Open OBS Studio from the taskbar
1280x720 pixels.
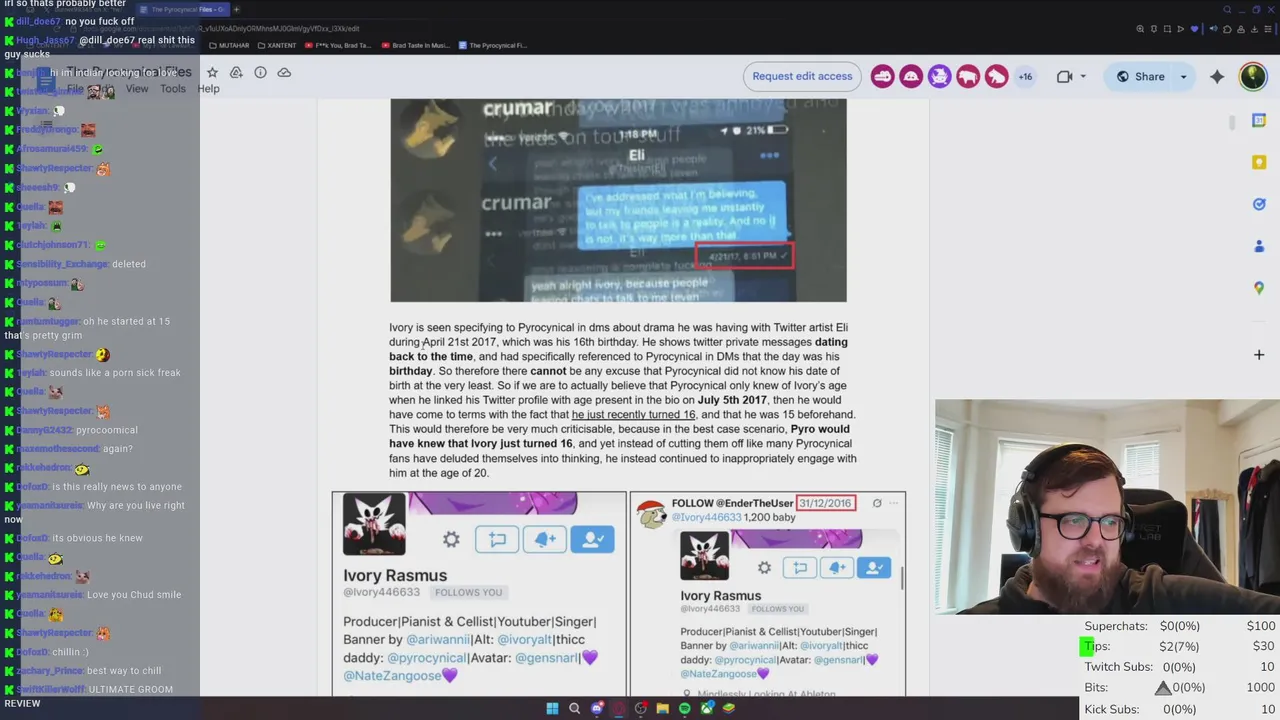(641, 708)
